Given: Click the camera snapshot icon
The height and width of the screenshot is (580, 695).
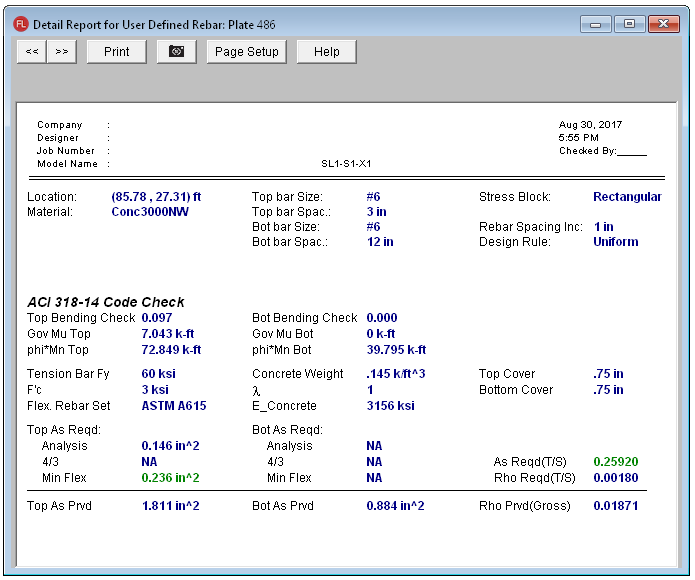Looking at the screenshot, I should pyautogui.click(x=177, y=52).
